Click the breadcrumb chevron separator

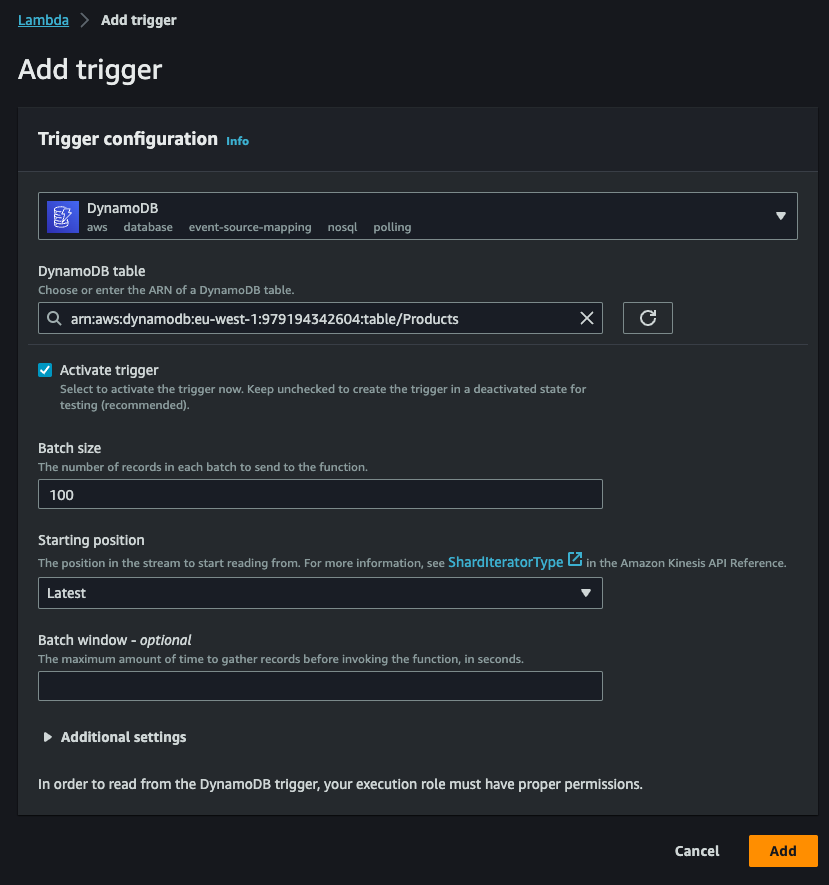(85, 20)
